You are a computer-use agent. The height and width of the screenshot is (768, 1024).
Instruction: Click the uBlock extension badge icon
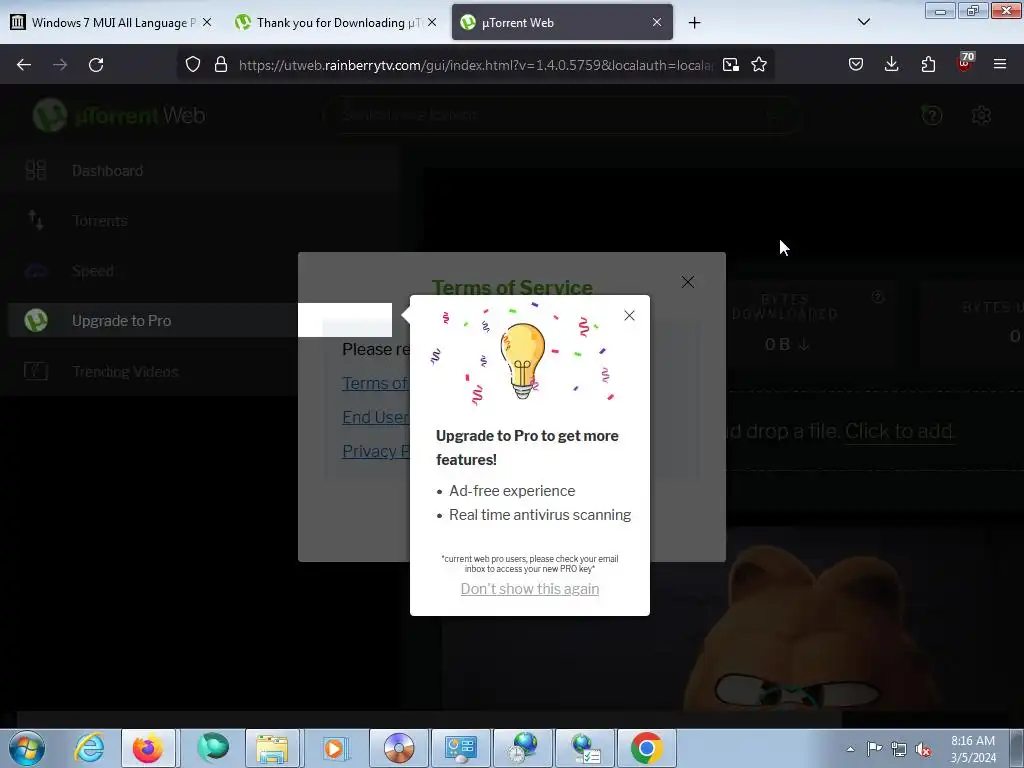coord(965,63)
